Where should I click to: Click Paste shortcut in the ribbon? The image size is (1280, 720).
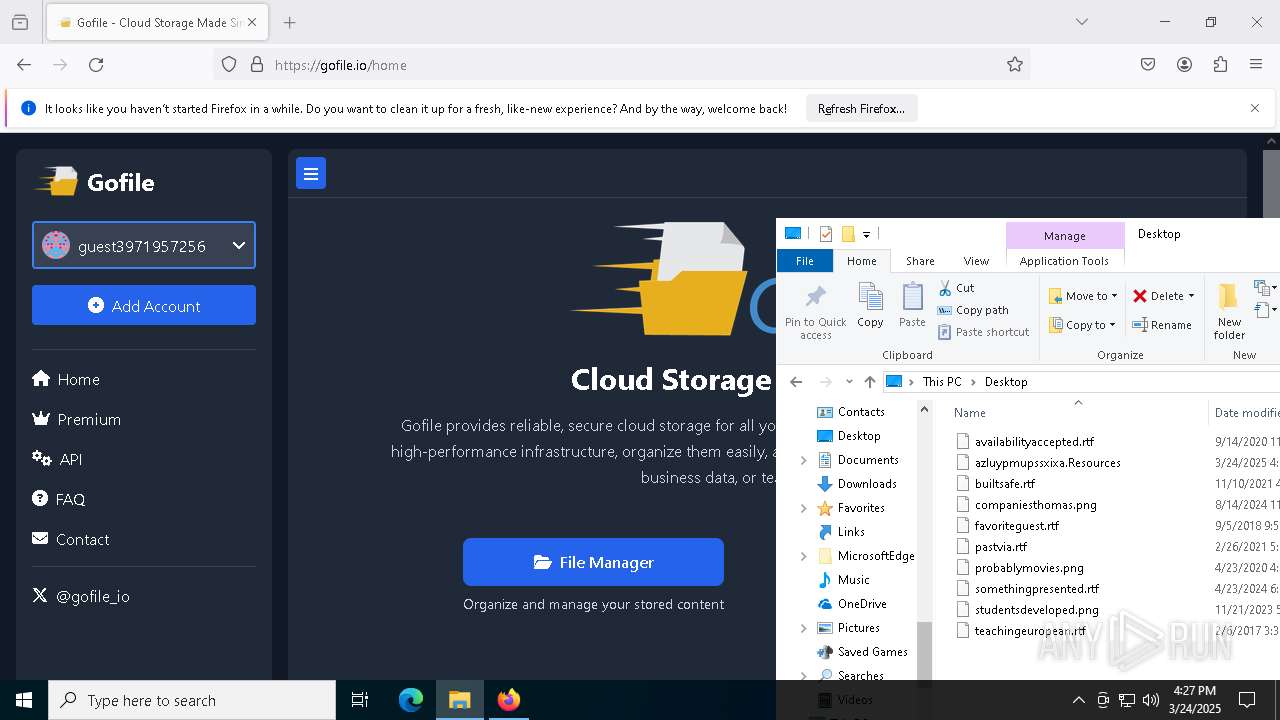coord(983,332)
